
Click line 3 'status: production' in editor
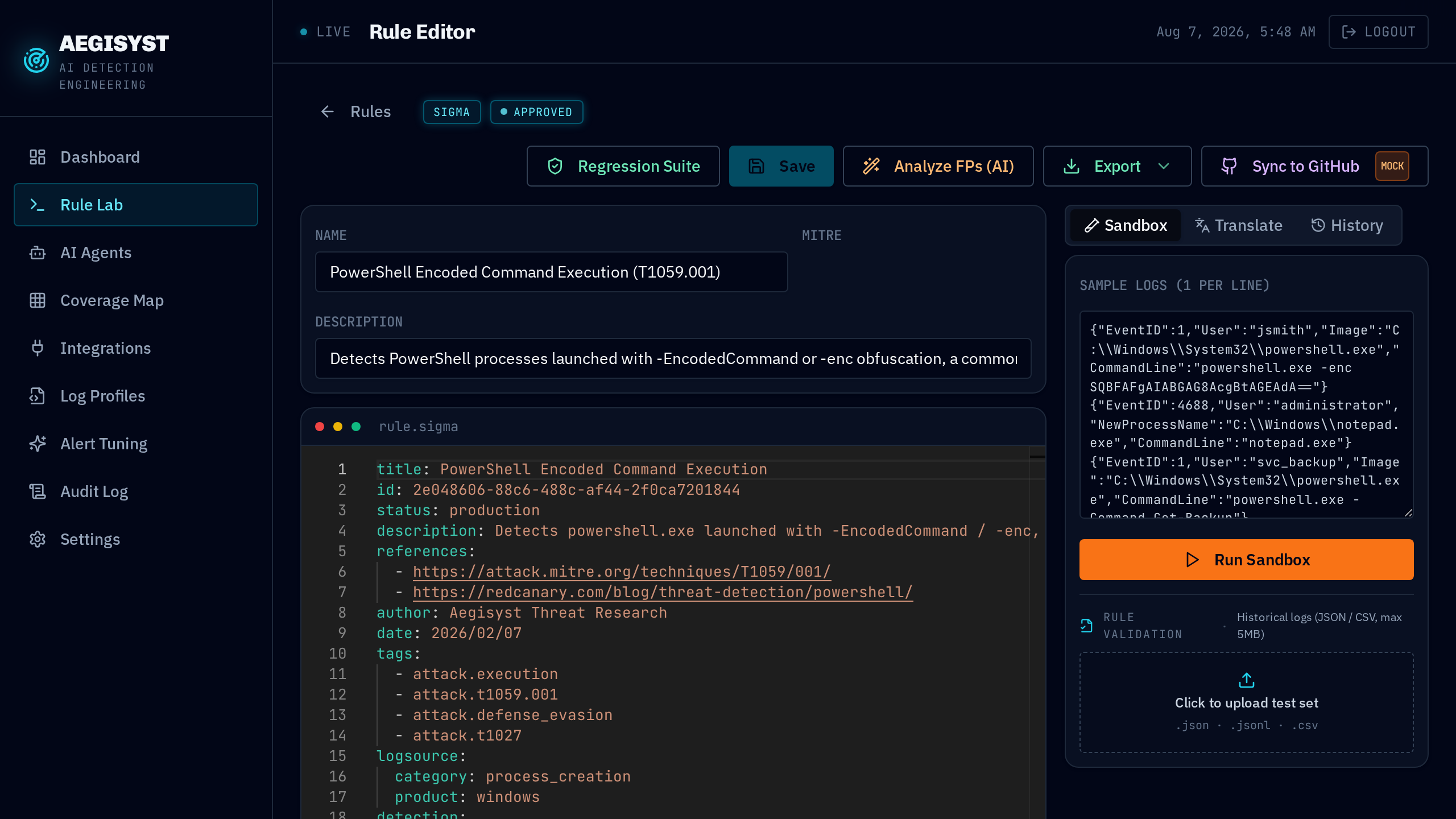click(x=458, y=510)
